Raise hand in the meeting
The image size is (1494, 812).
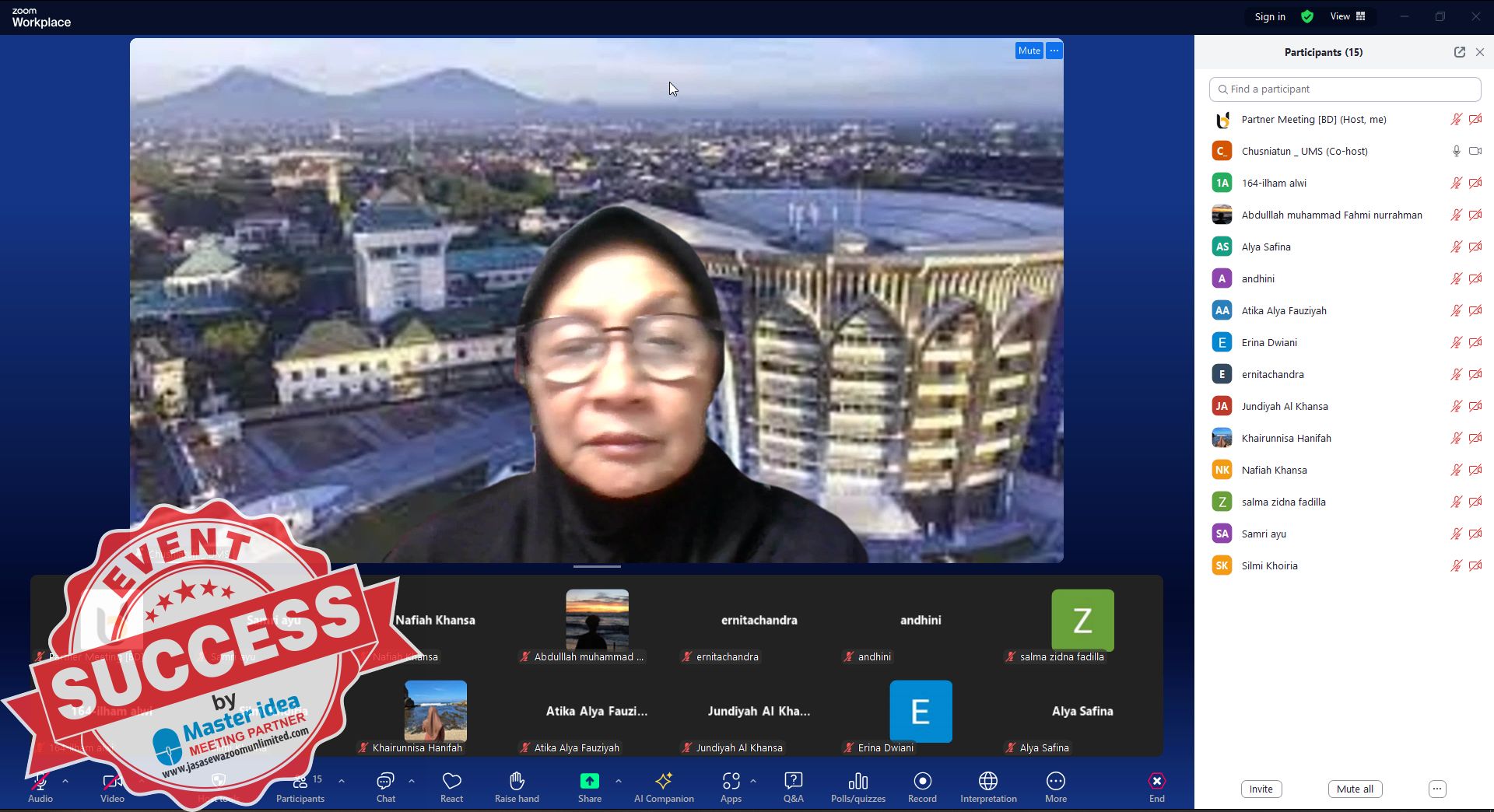[517, 782]
